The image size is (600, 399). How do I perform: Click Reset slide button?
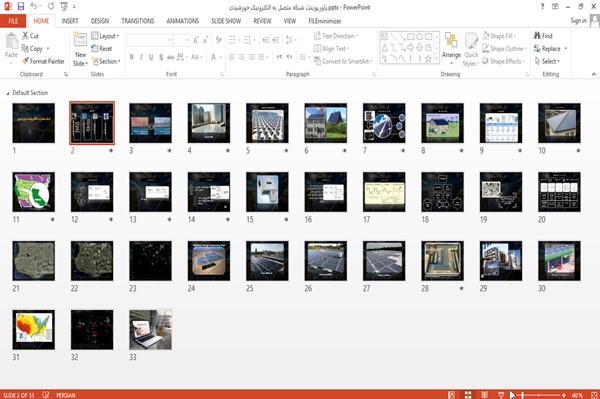pyautogui.click(x=102, y=49)
